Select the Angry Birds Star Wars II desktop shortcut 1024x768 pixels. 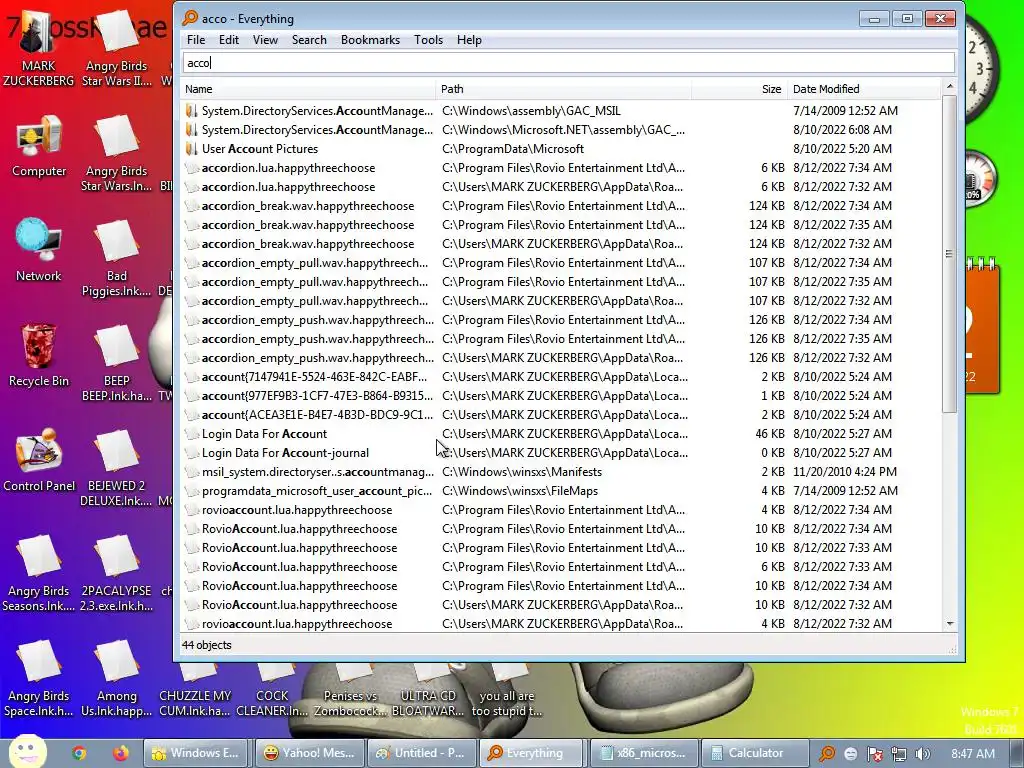coord(116,49)
